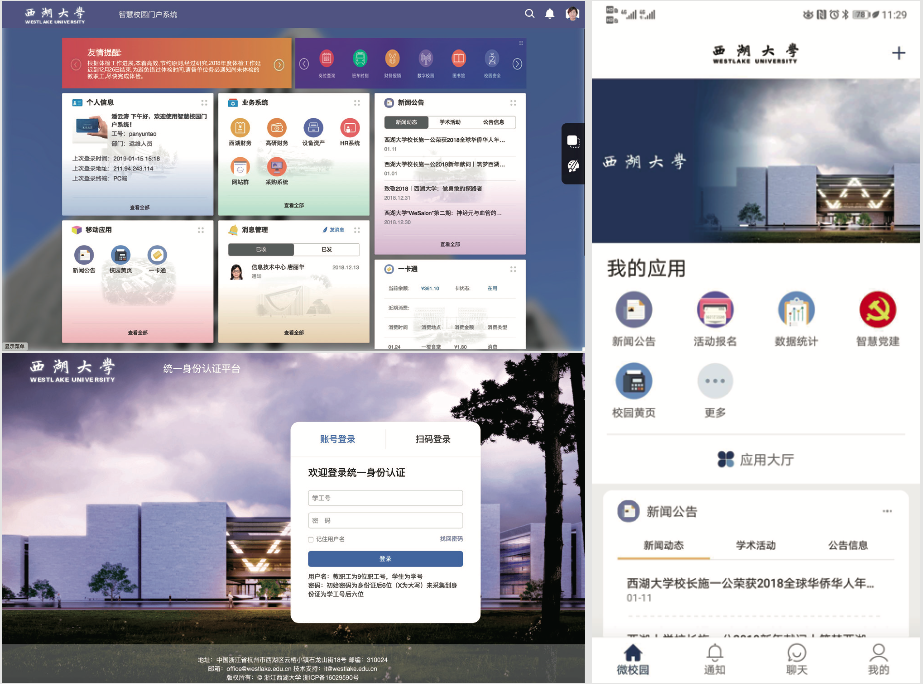
Task: Open the 采购系统 icon
Action: [x=277, y=167]
